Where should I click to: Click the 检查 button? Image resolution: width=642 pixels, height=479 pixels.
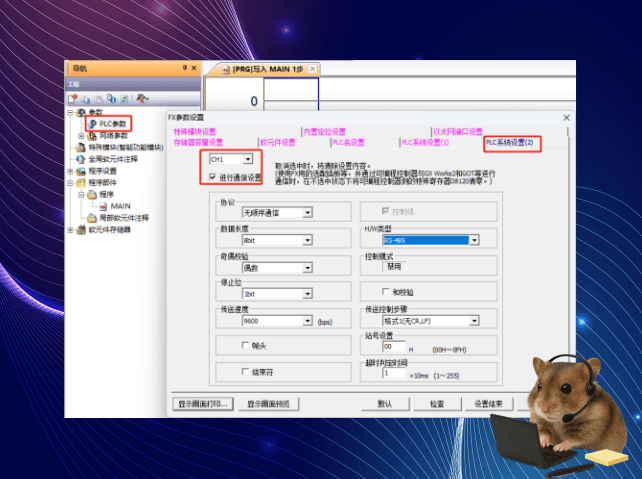coord(437,404)
